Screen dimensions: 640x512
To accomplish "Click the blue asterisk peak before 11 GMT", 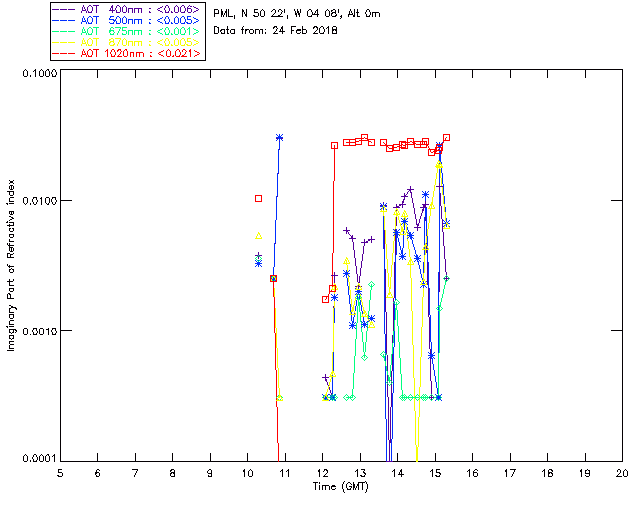I will click(280, 138).
